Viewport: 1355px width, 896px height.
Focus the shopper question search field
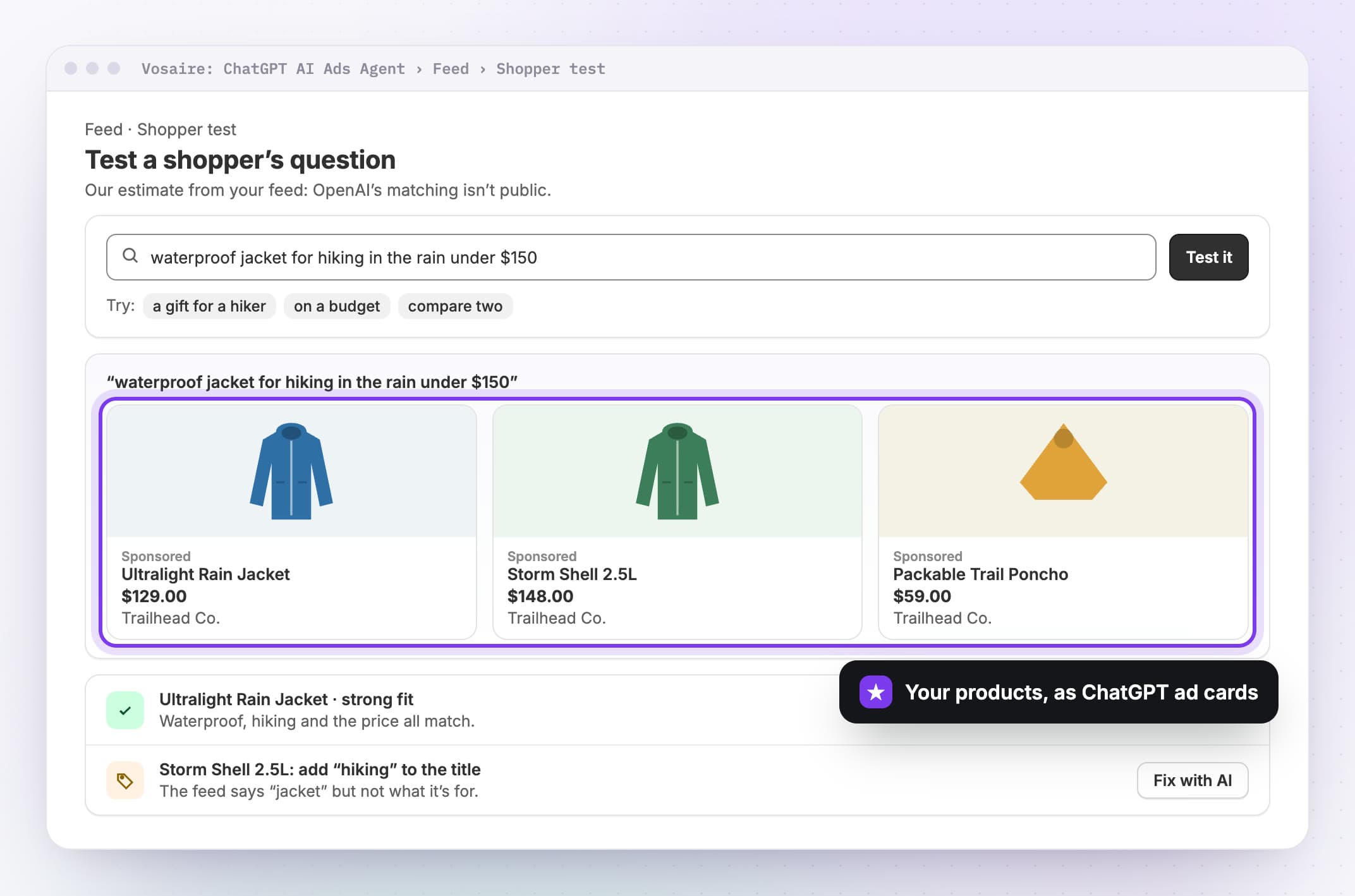(x=631, y=257)
